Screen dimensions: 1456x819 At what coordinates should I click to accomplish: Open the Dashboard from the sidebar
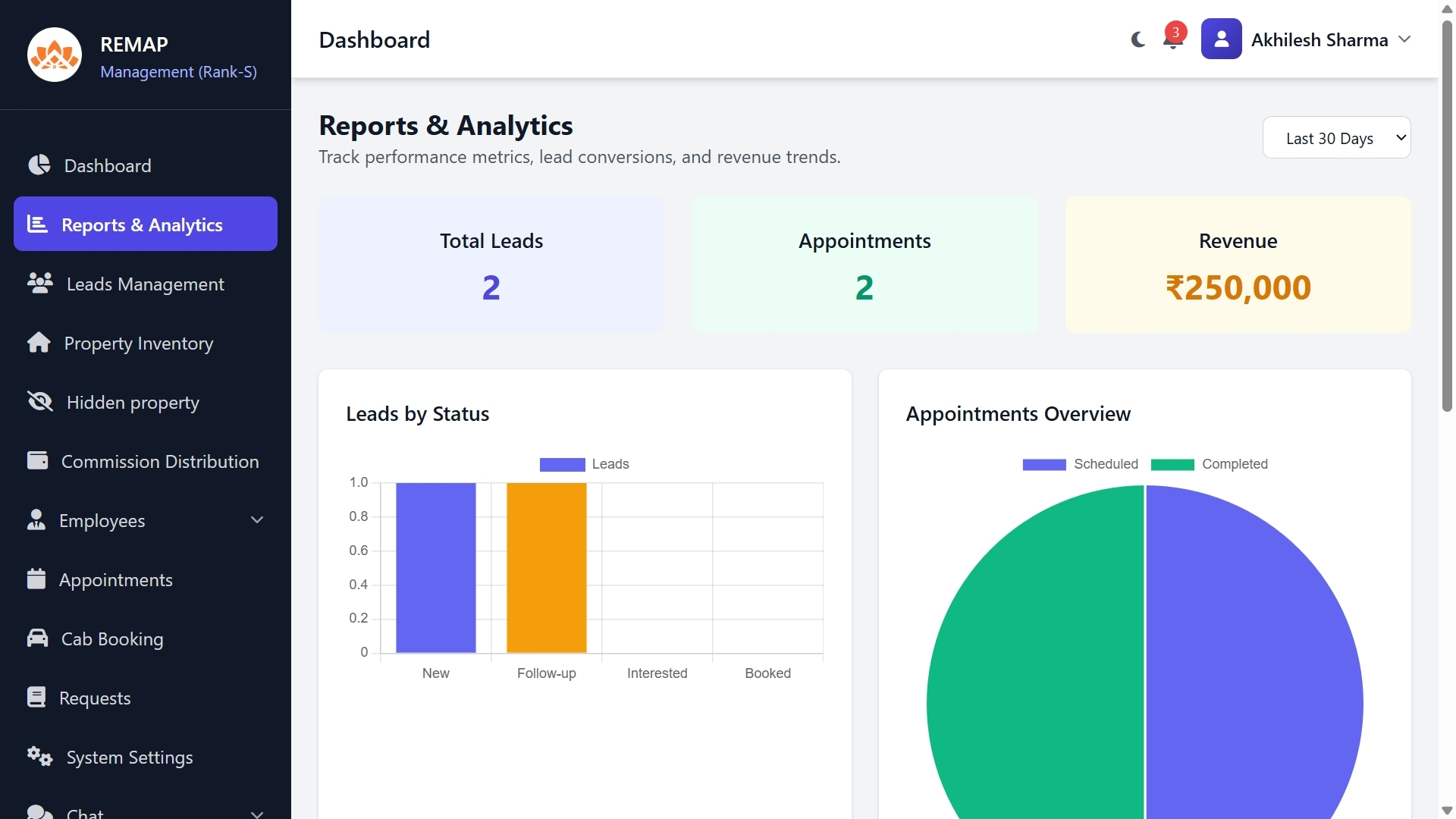39,165
